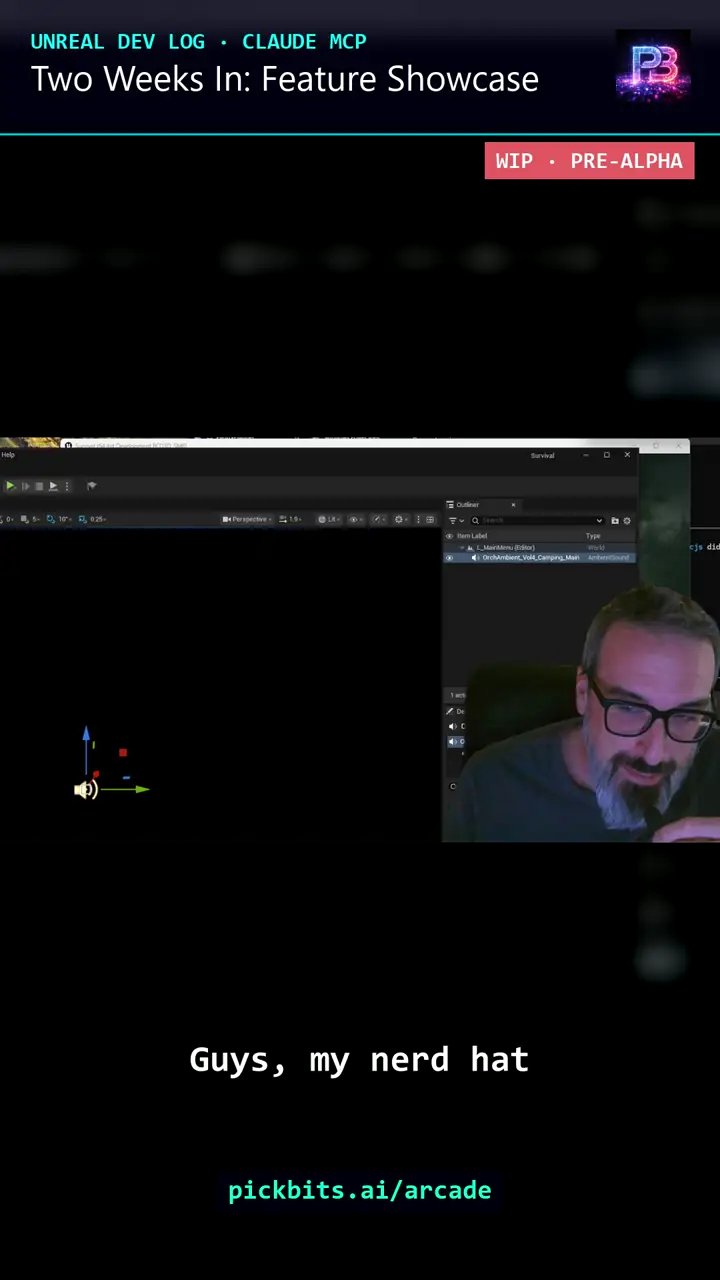720x1280 pixels.
Task: Open the viewport settings gear dropdown
Action: coord(399,519)
